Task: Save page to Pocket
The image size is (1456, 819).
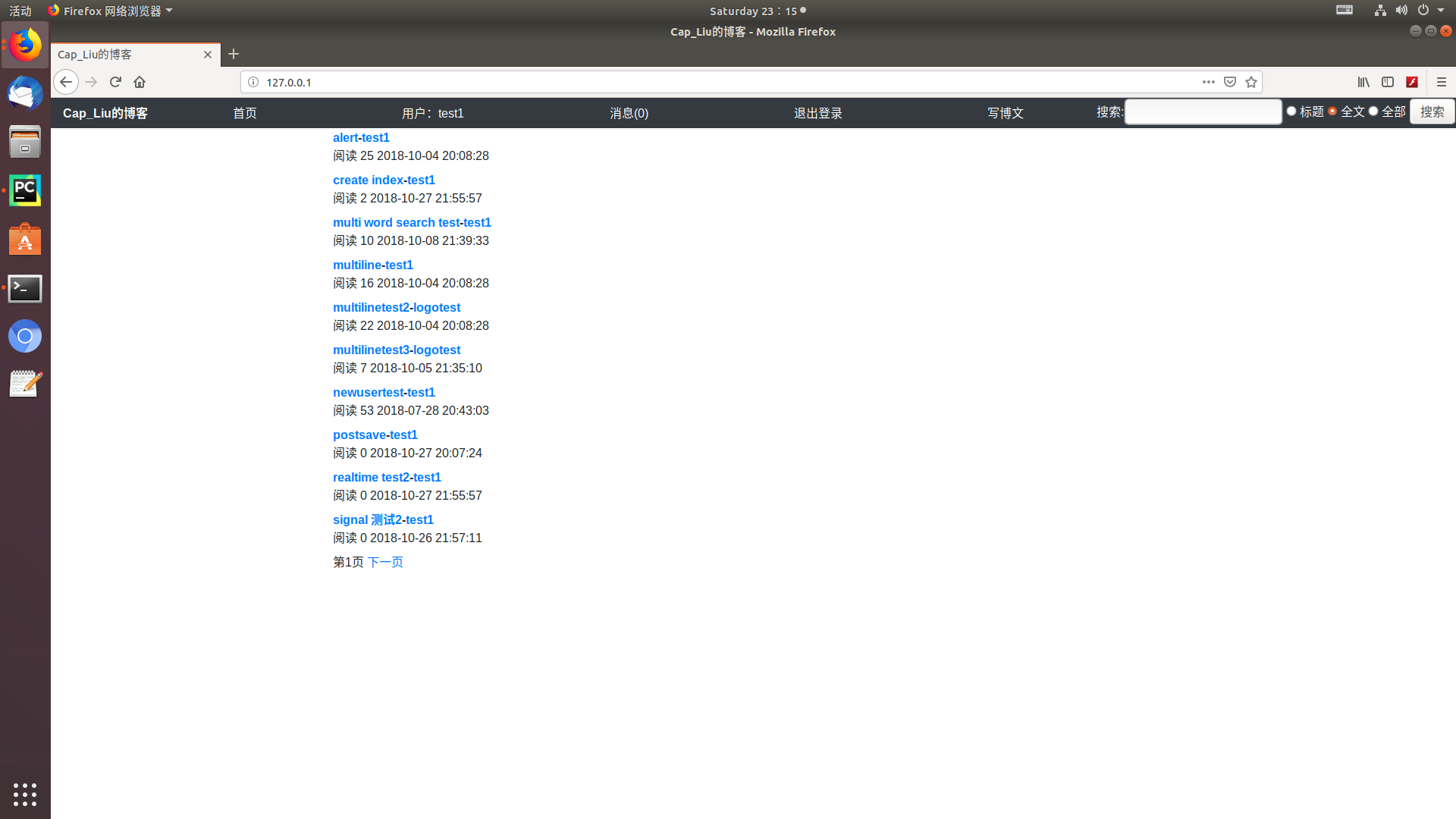Action: click(x=1230, y=82)
